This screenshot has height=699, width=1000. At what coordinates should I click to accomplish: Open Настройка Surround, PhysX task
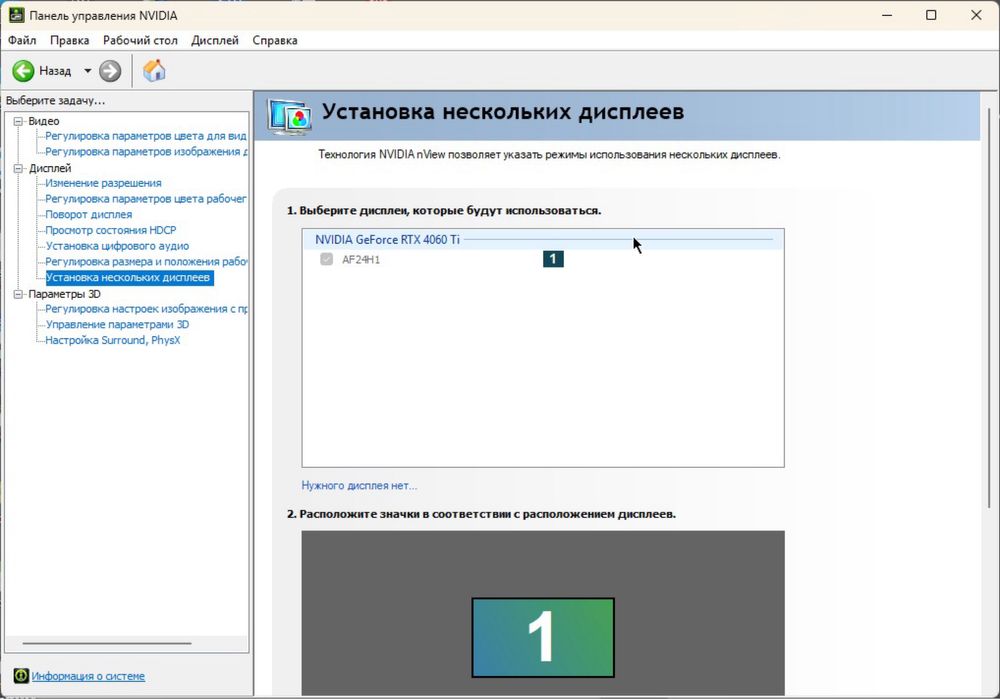coord(113,340)
